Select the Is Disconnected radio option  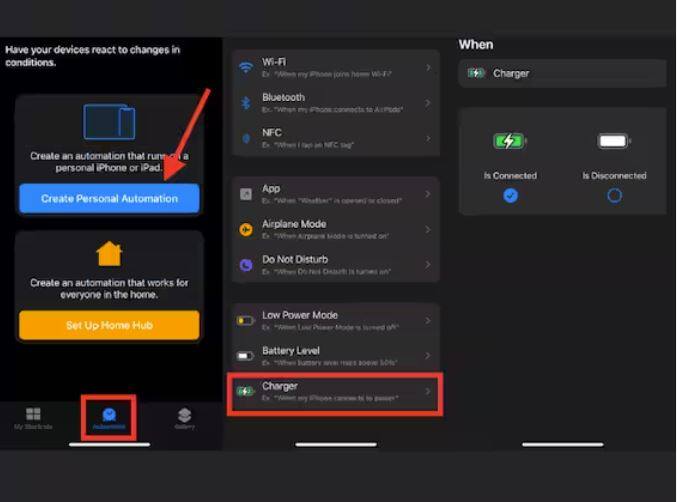[614, 196]
